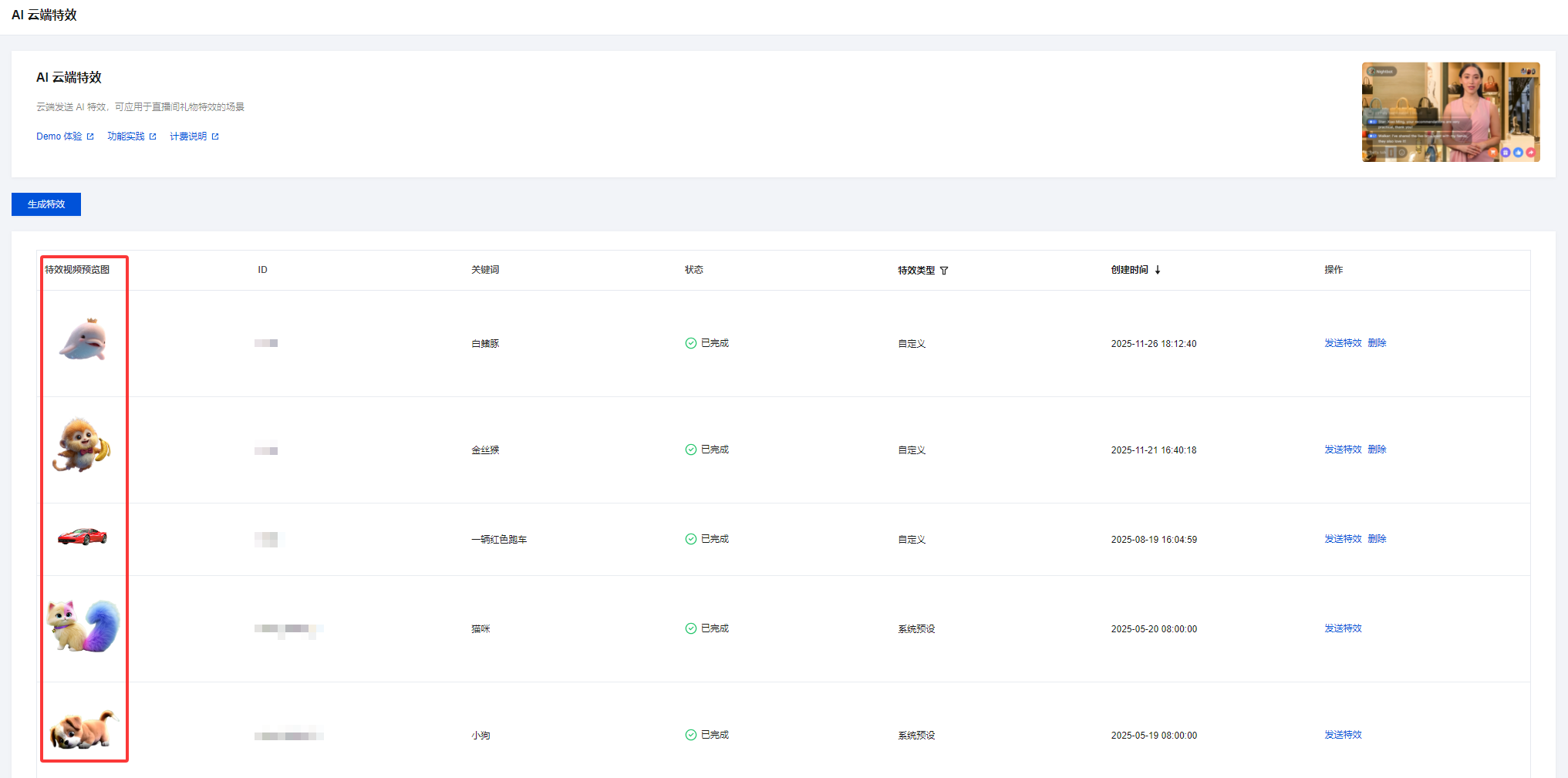The height and width of the screenshot is (778, 1568).
Task: Open the white dolphin effect thumbnail
Action: [x=83, y=340]
